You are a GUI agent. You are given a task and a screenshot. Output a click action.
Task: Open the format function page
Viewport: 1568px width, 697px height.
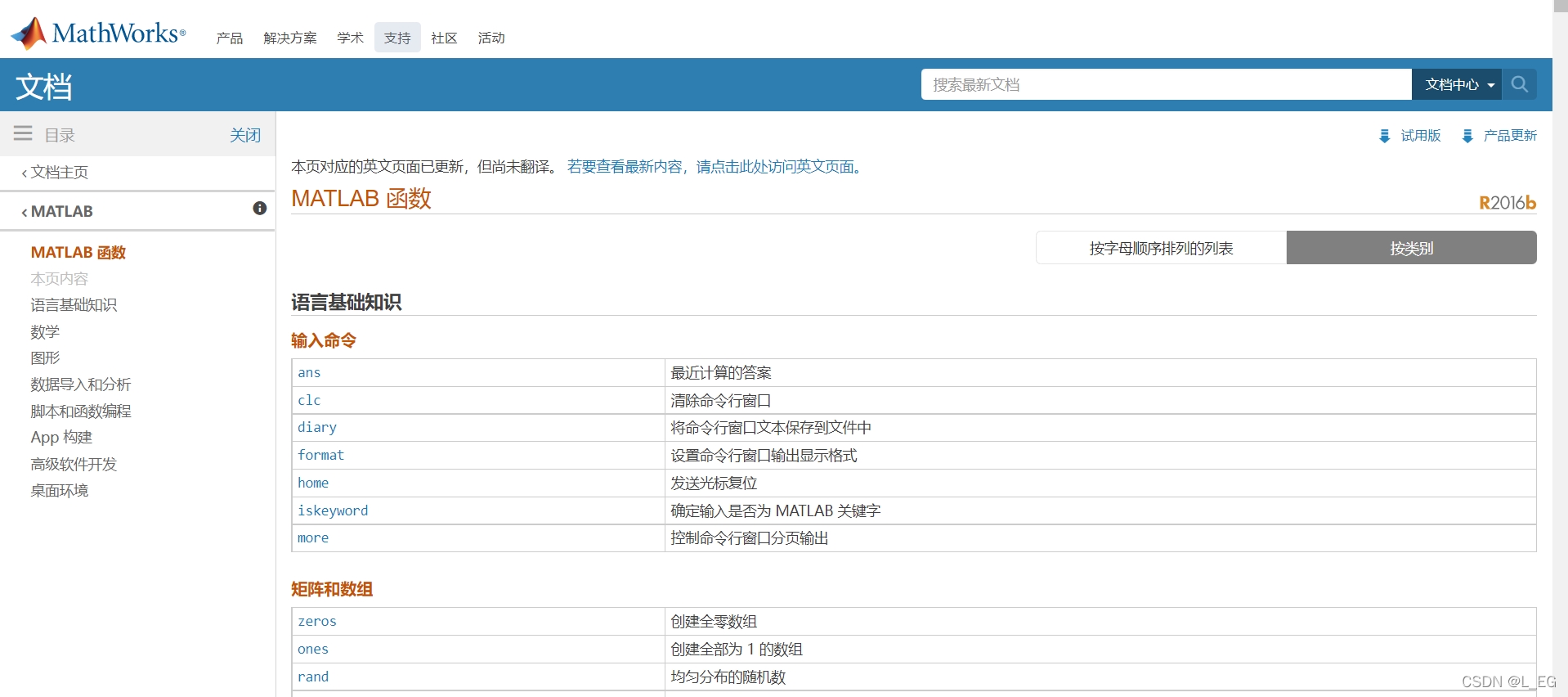pyautogui.click(x=320, y=455)
